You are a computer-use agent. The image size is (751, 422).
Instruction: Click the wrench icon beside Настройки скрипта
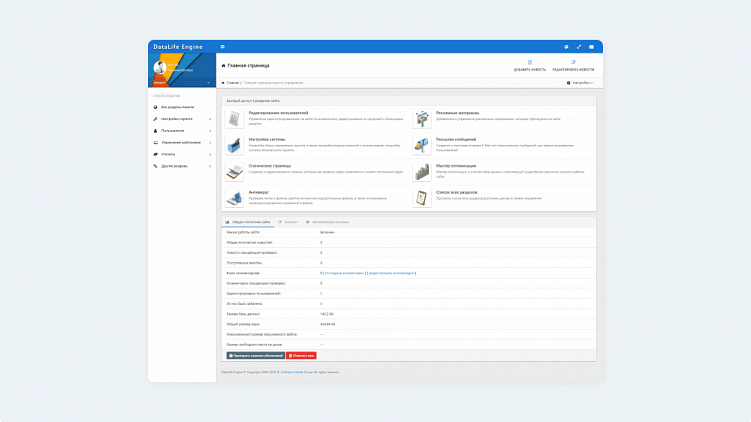[155, 119]
